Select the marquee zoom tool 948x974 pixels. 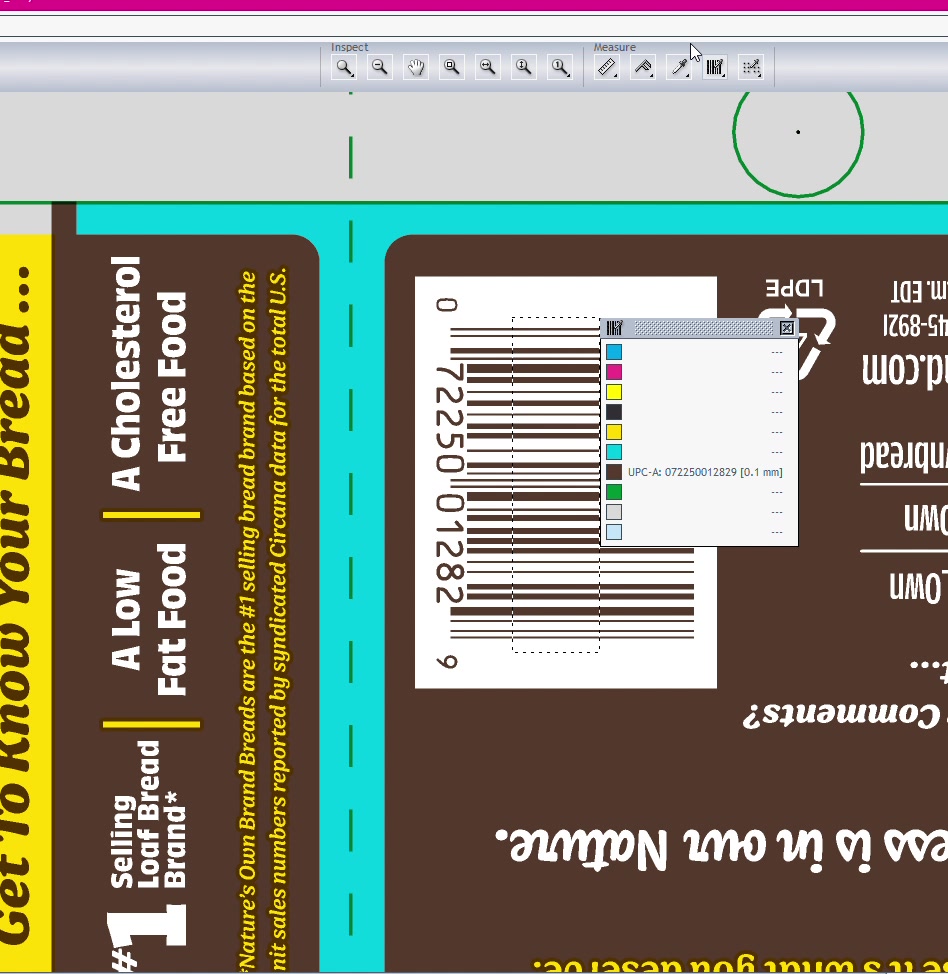tap(452, 67)
